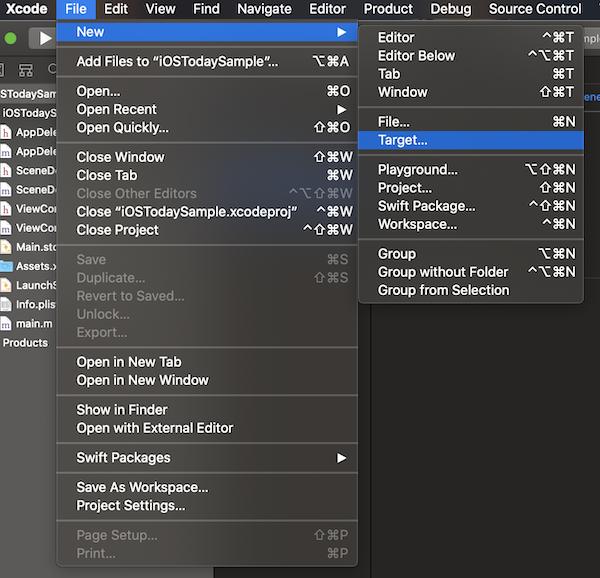The image size is (600, 578).
Task: Click the Run play button in toolbar
Action: click(x=45, y=38)
